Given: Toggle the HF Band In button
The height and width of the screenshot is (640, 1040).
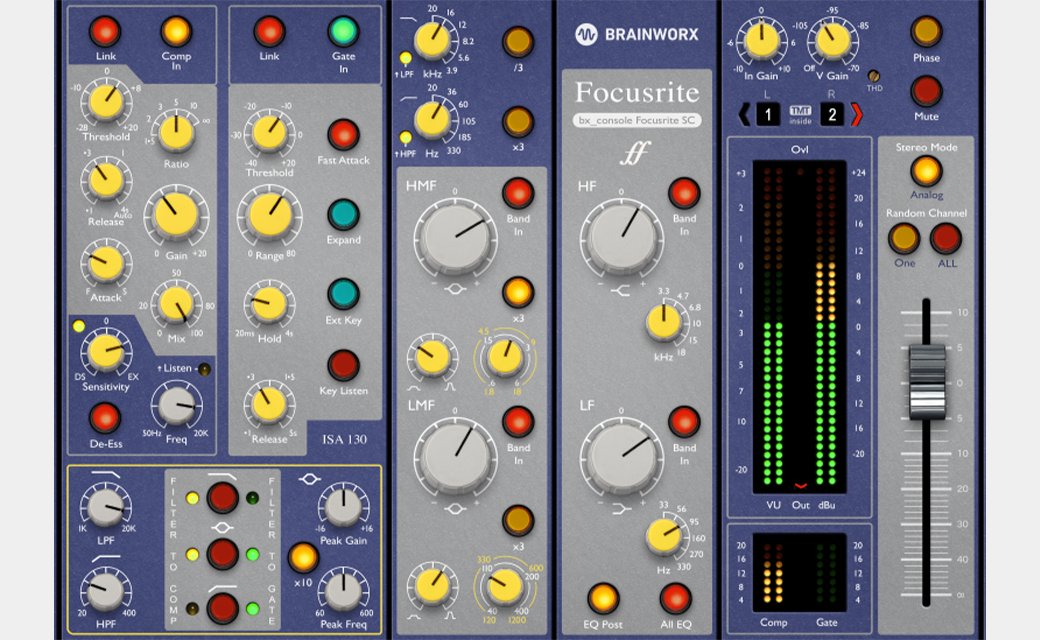Looking at the screenshot, I should (683, 193).
